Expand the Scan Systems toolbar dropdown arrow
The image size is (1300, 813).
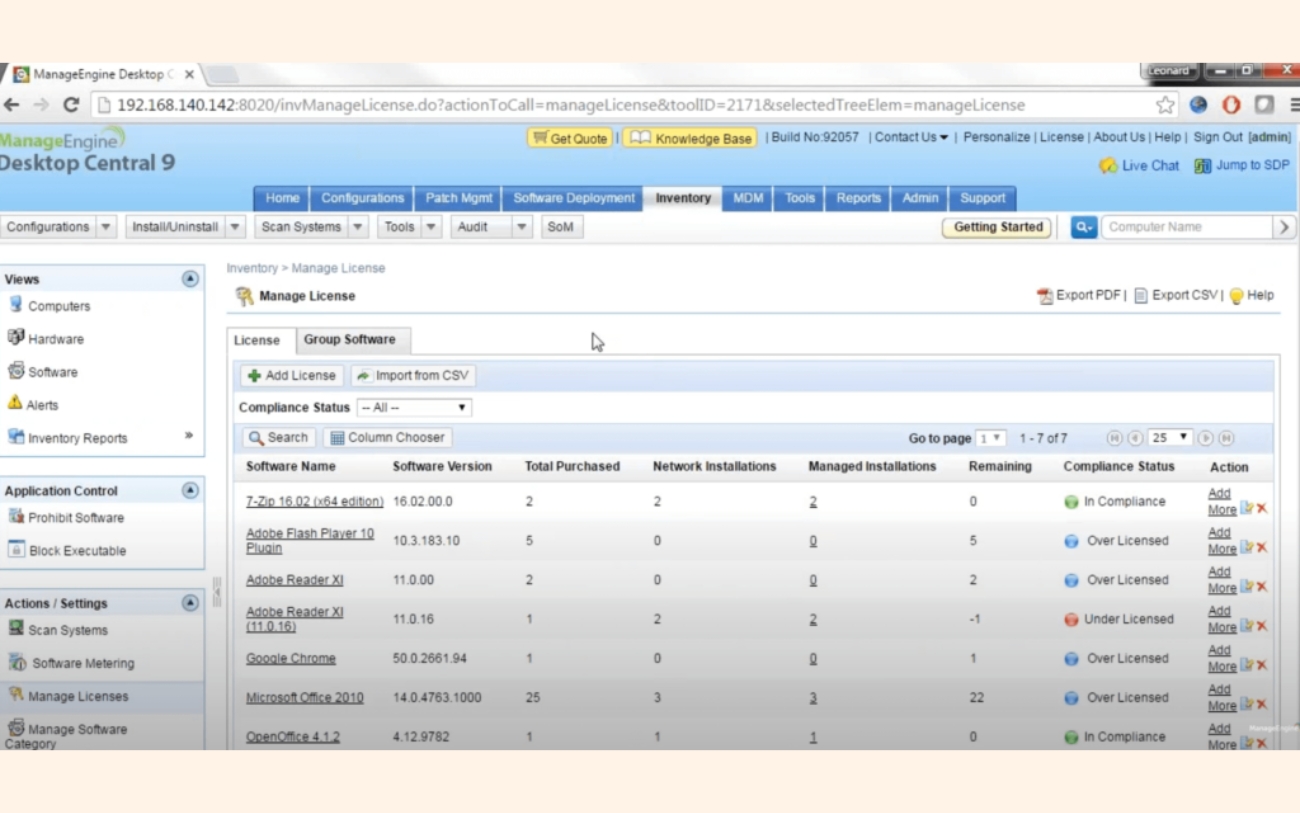coord(359,227)
